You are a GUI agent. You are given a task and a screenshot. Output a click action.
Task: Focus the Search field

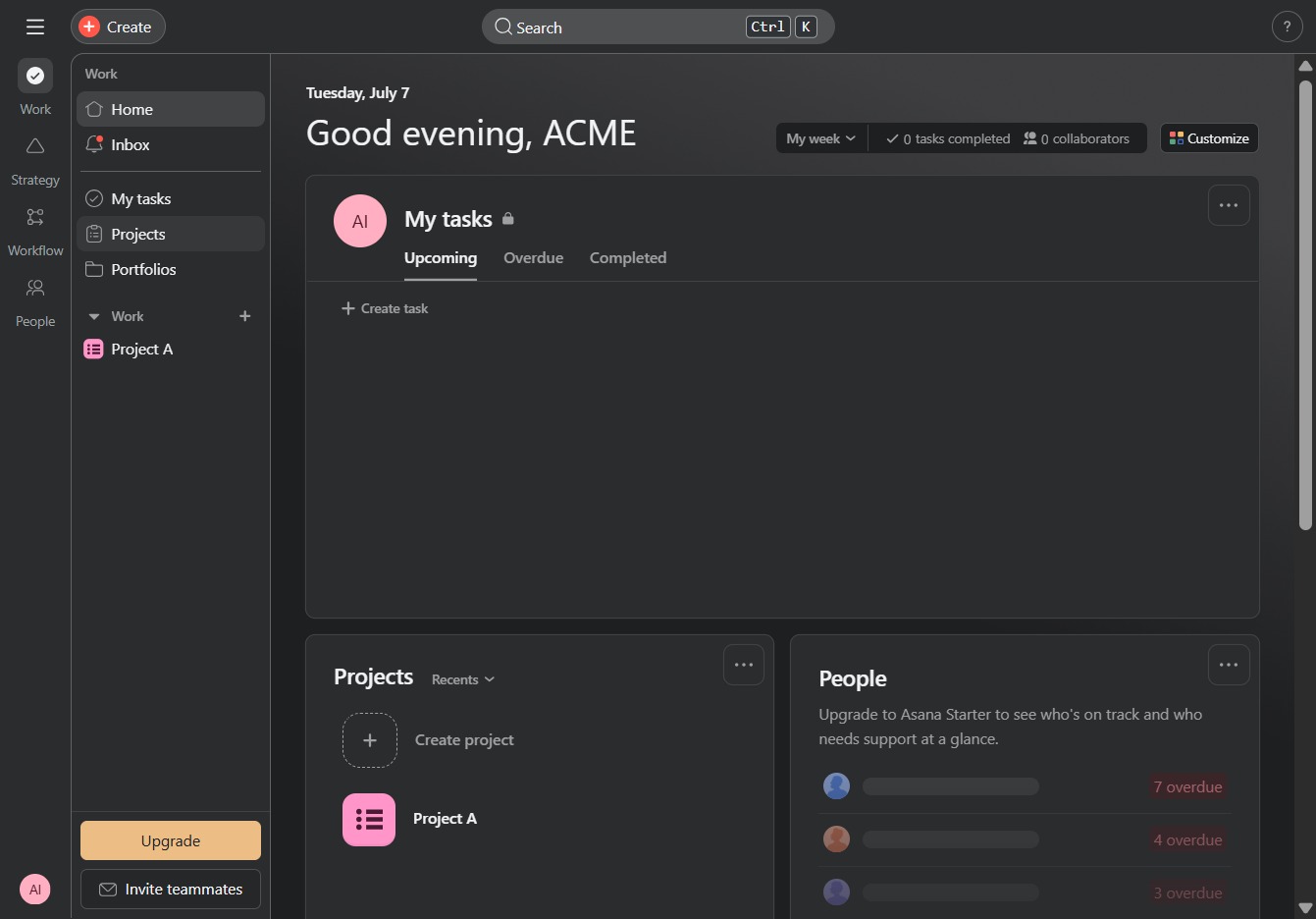[658, 27]
